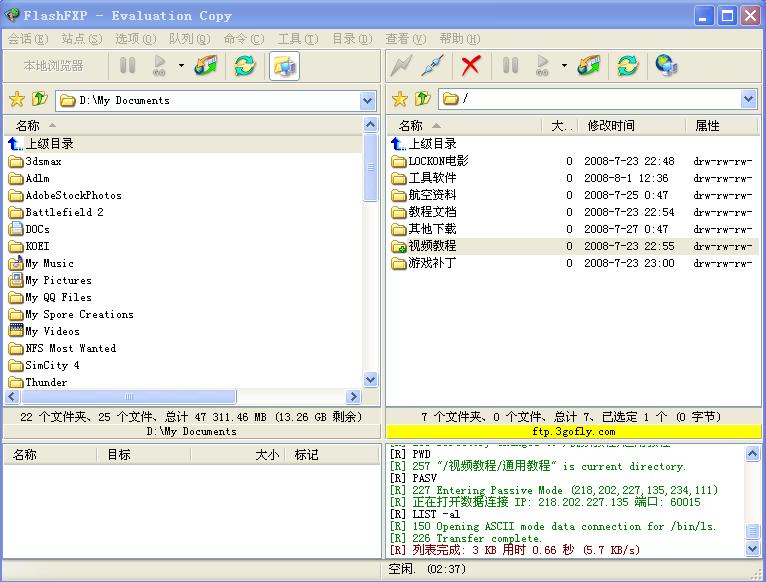Click the queue panel 目标 column header

click(x=143, y=454)
